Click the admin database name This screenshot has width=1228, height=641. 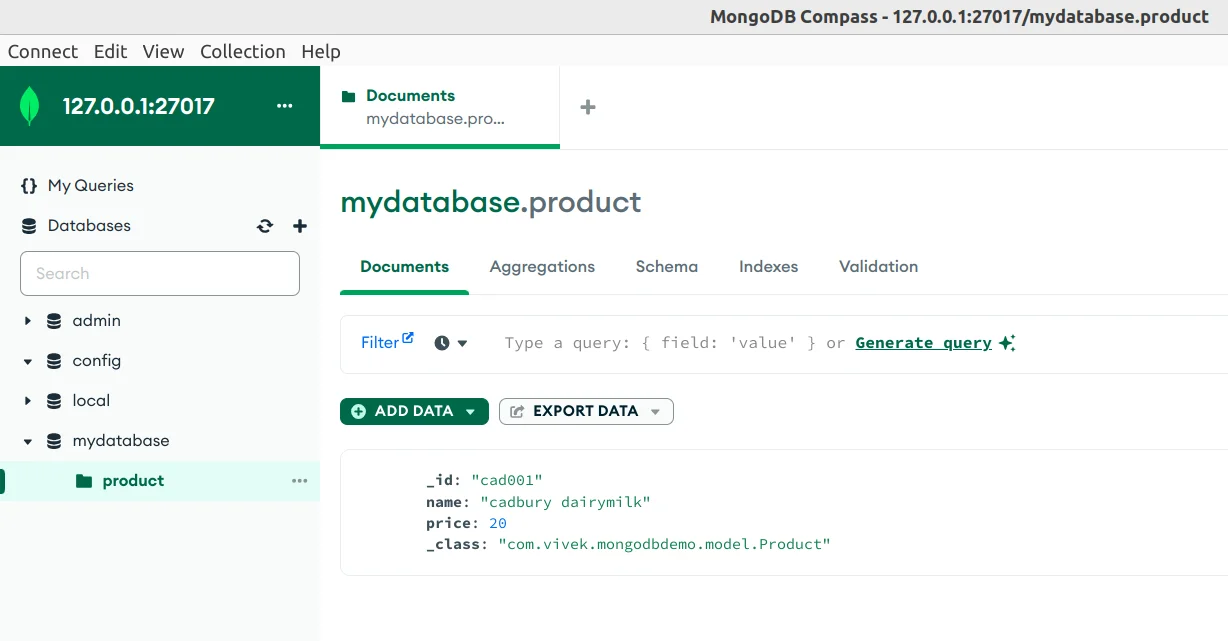click(96, 321)
